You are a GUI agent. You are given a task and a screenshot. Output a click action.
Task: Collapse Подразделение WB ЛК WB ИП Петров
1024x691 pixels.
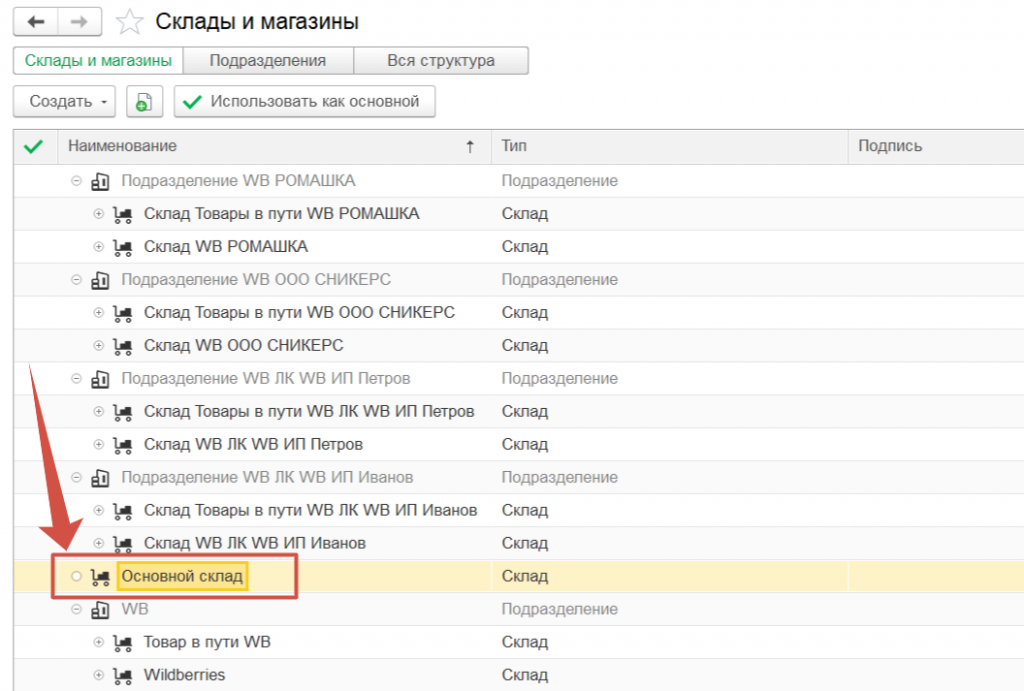click(76, 379)
